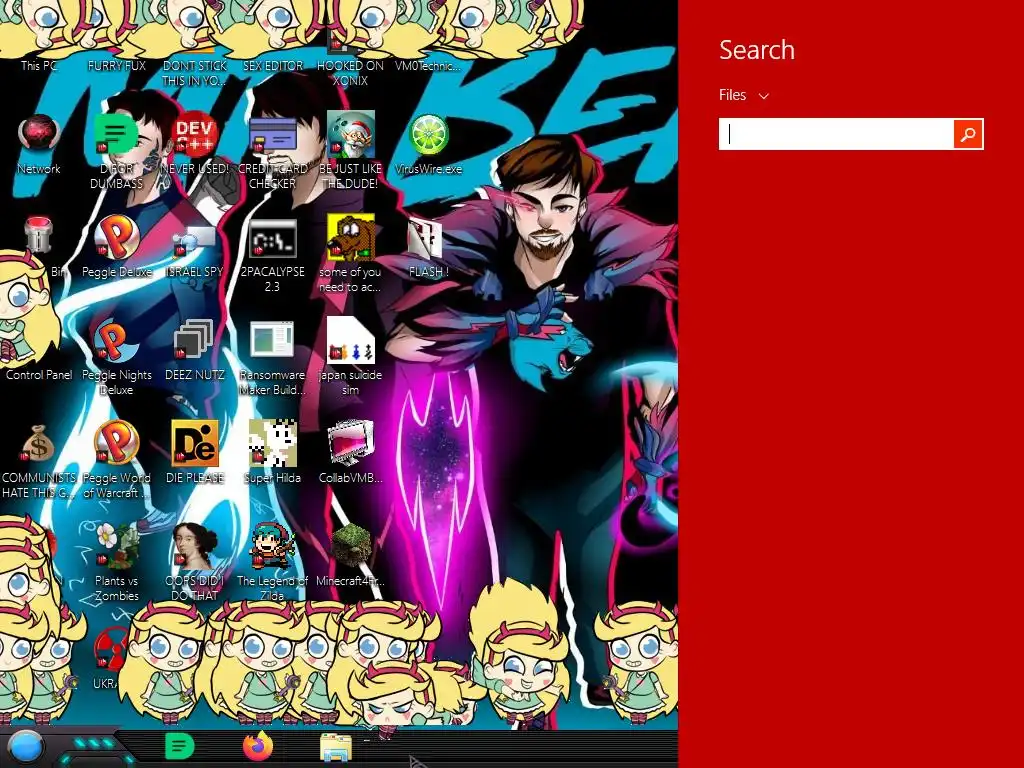Open File Explorer from the taskbar

(x=336, y=747)
